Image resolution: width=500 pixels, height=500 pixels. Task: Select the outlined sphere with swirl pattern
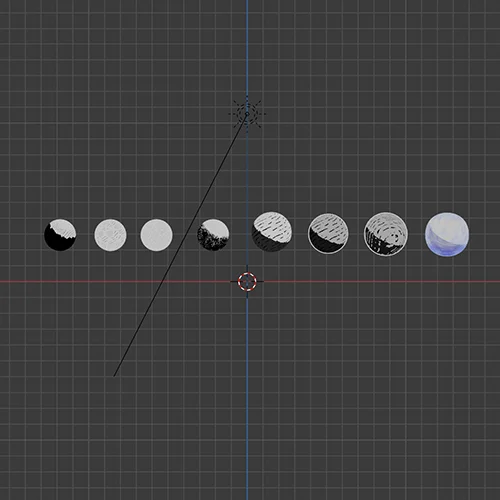coord(386,234)
